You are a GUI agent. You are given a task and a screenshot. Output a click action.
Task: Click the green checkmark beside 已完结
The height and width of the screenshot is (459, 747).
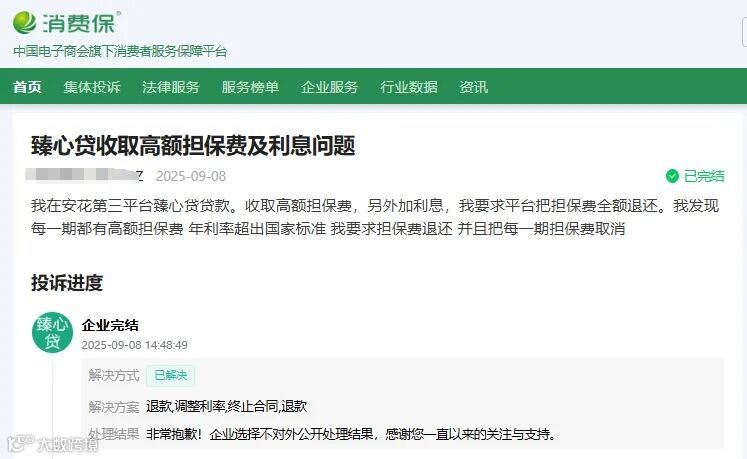pos(672,176)
